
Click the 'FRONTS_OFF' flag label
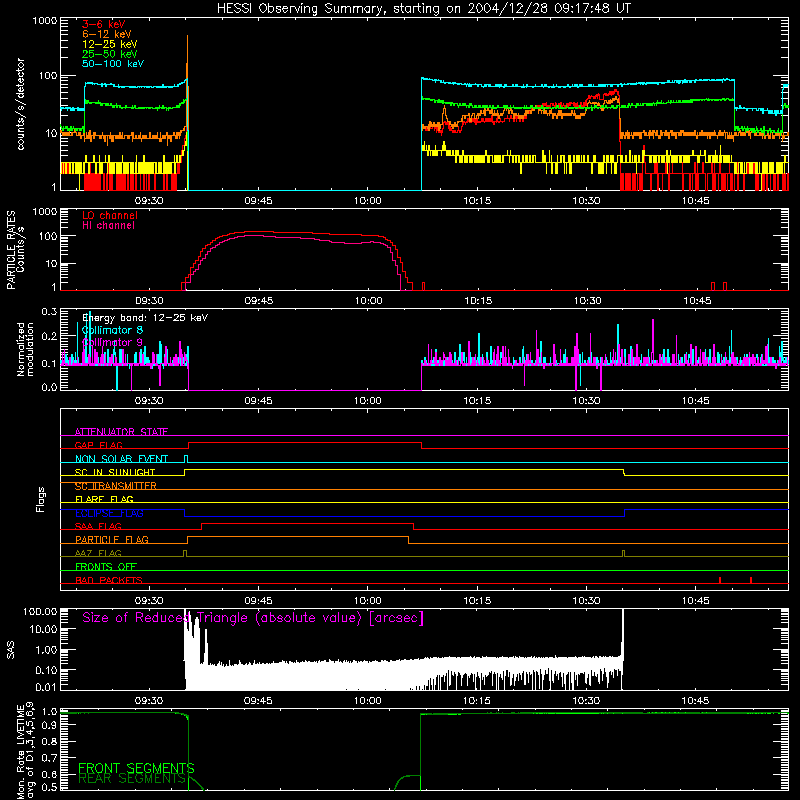[x=106, y=566]
